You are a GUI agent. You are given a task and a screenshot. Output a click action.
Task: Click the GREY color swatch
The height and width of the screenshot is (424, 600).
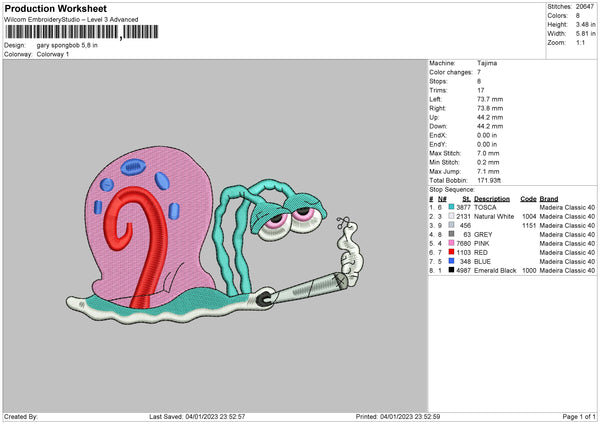point(452,234)
